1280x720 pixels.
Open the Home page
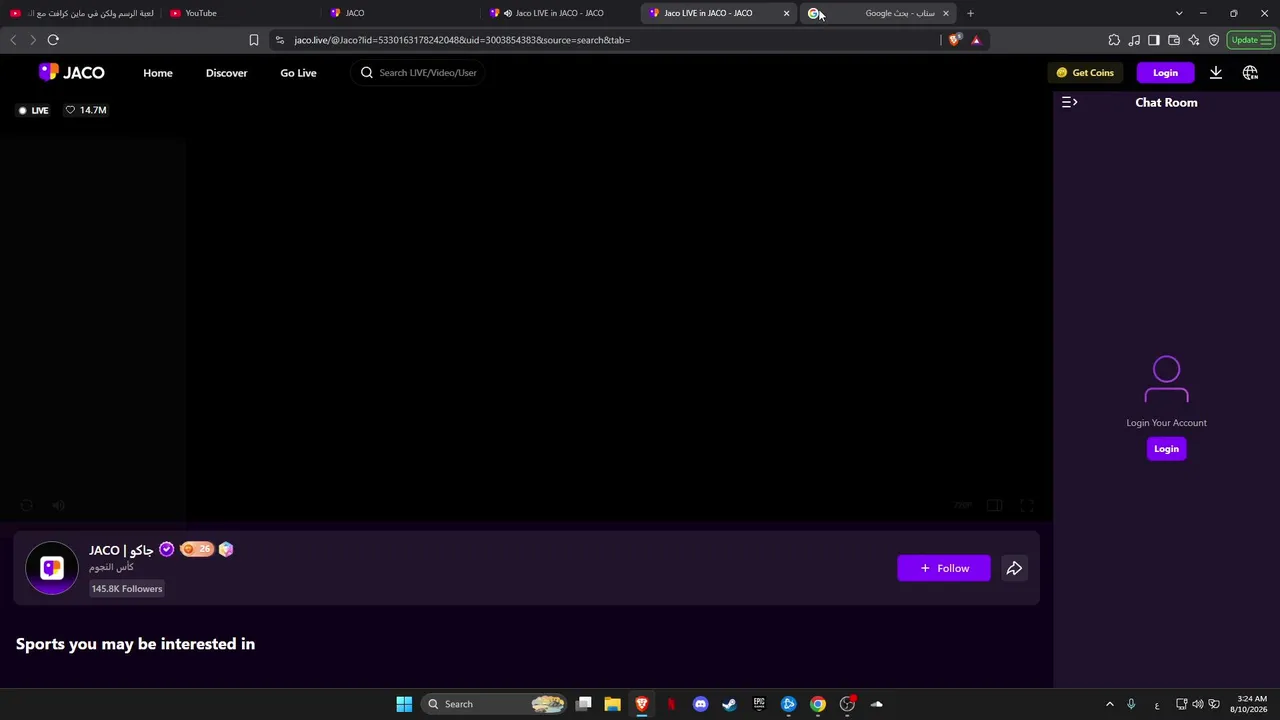(157, 73)
